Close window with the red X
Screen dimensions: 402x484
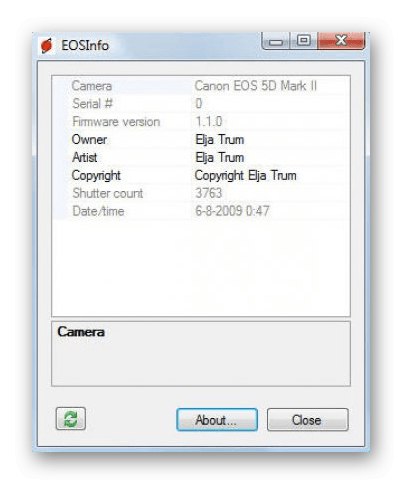[x=341, y=41]
